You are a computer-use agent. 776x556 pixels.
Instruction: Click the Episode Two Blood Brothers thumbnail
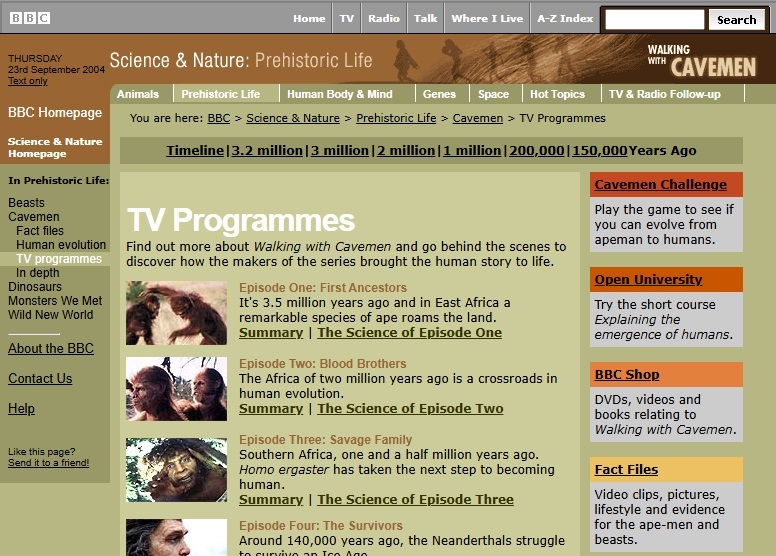[176, 389]
